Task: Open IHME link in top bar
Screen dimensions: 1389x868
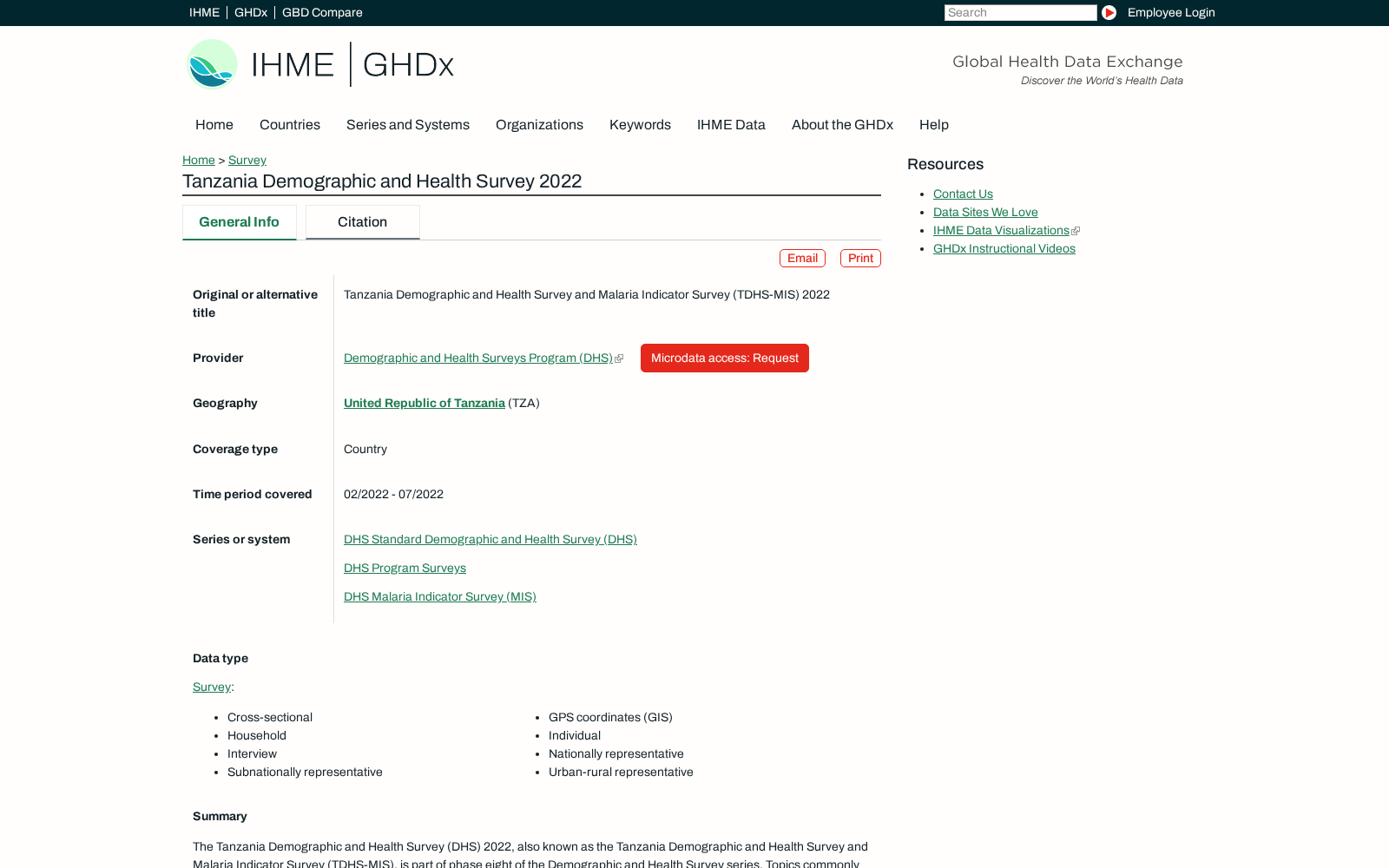Action: tap(204, 12)
